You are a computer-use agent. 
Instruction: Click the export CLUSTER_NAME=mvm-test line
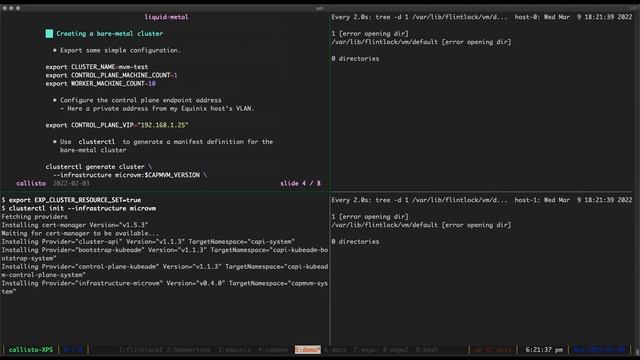(x=97, y=67)
